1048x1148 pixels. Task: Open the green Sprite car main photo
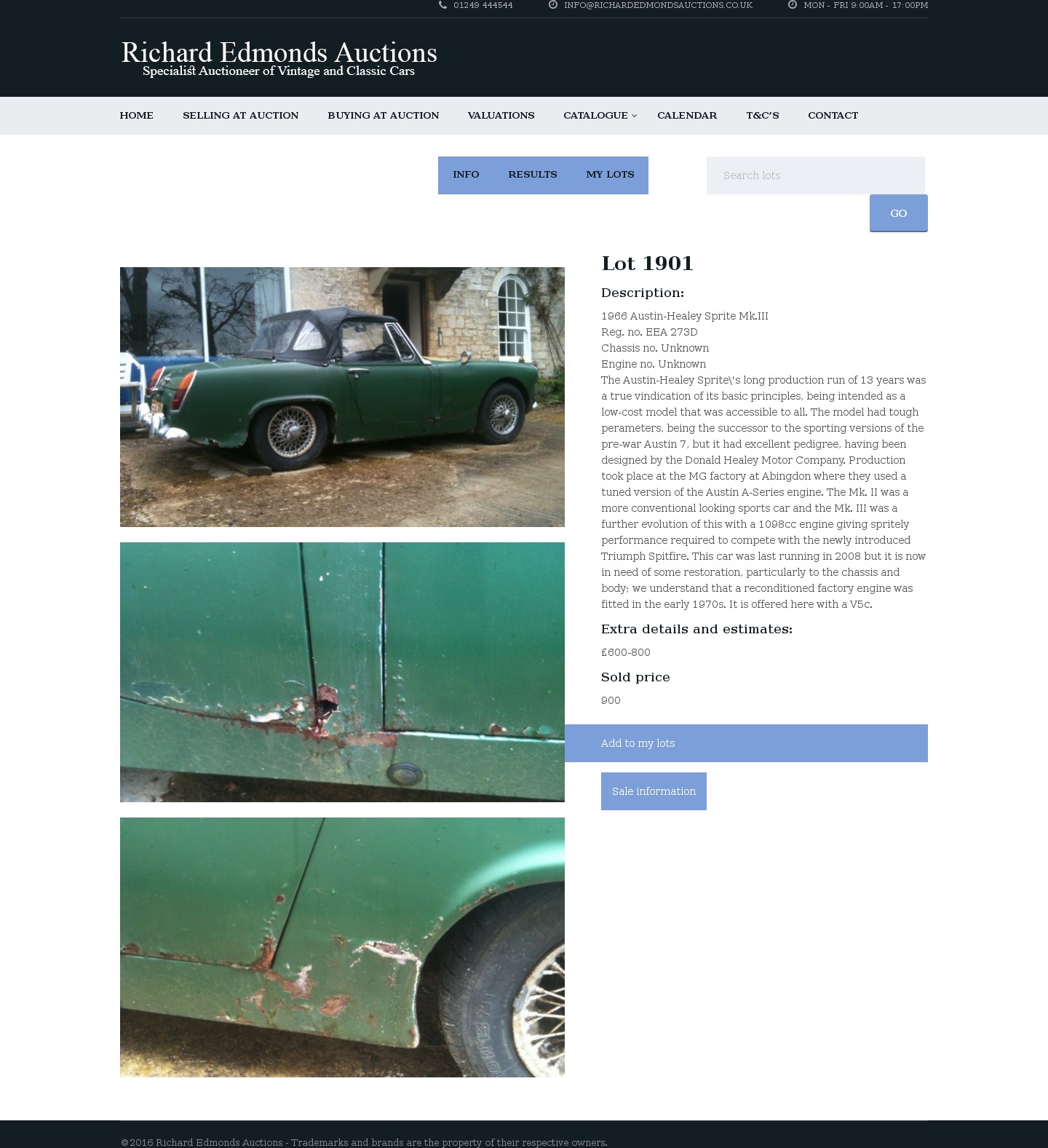[x=342, y=397]
